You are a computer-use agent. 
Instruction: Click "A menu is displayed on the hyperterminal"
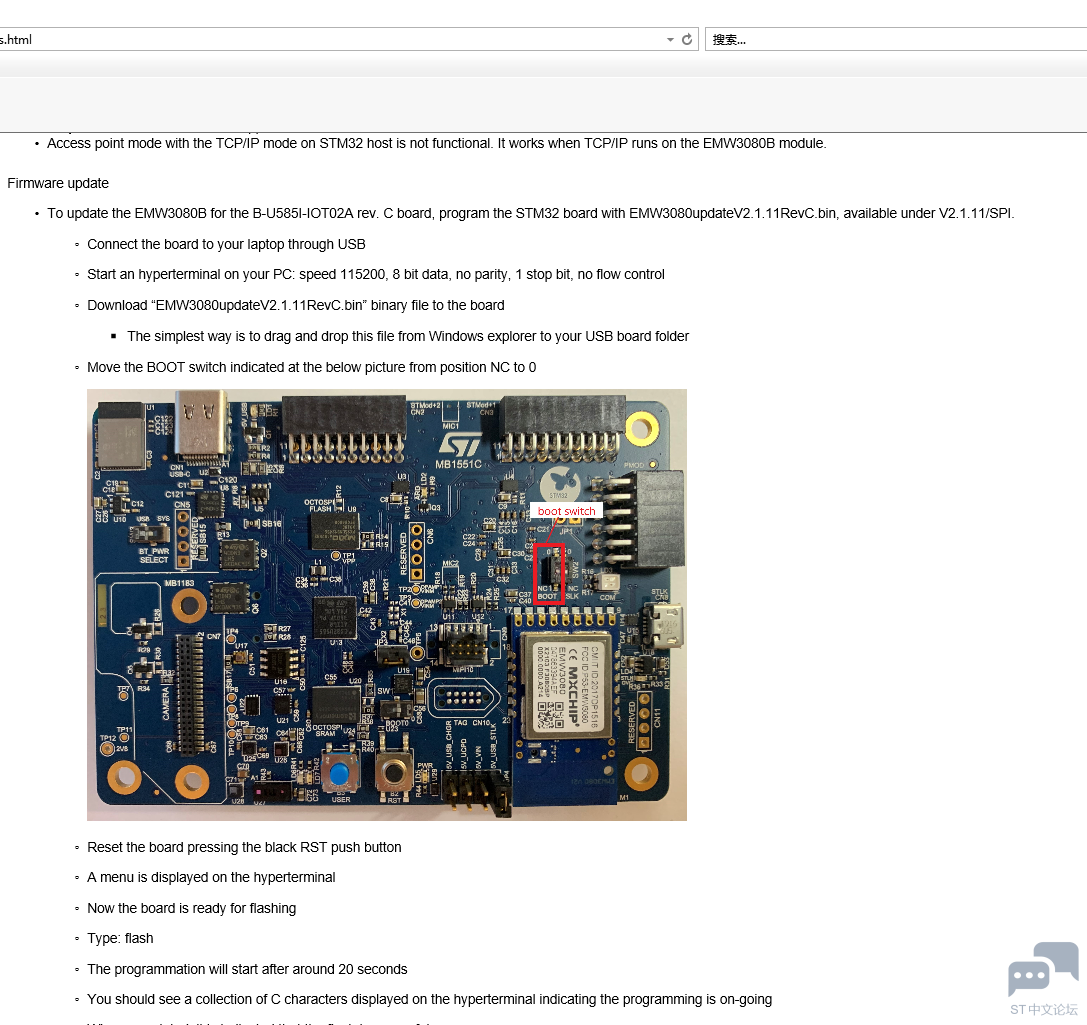click(x=211, y=877)
